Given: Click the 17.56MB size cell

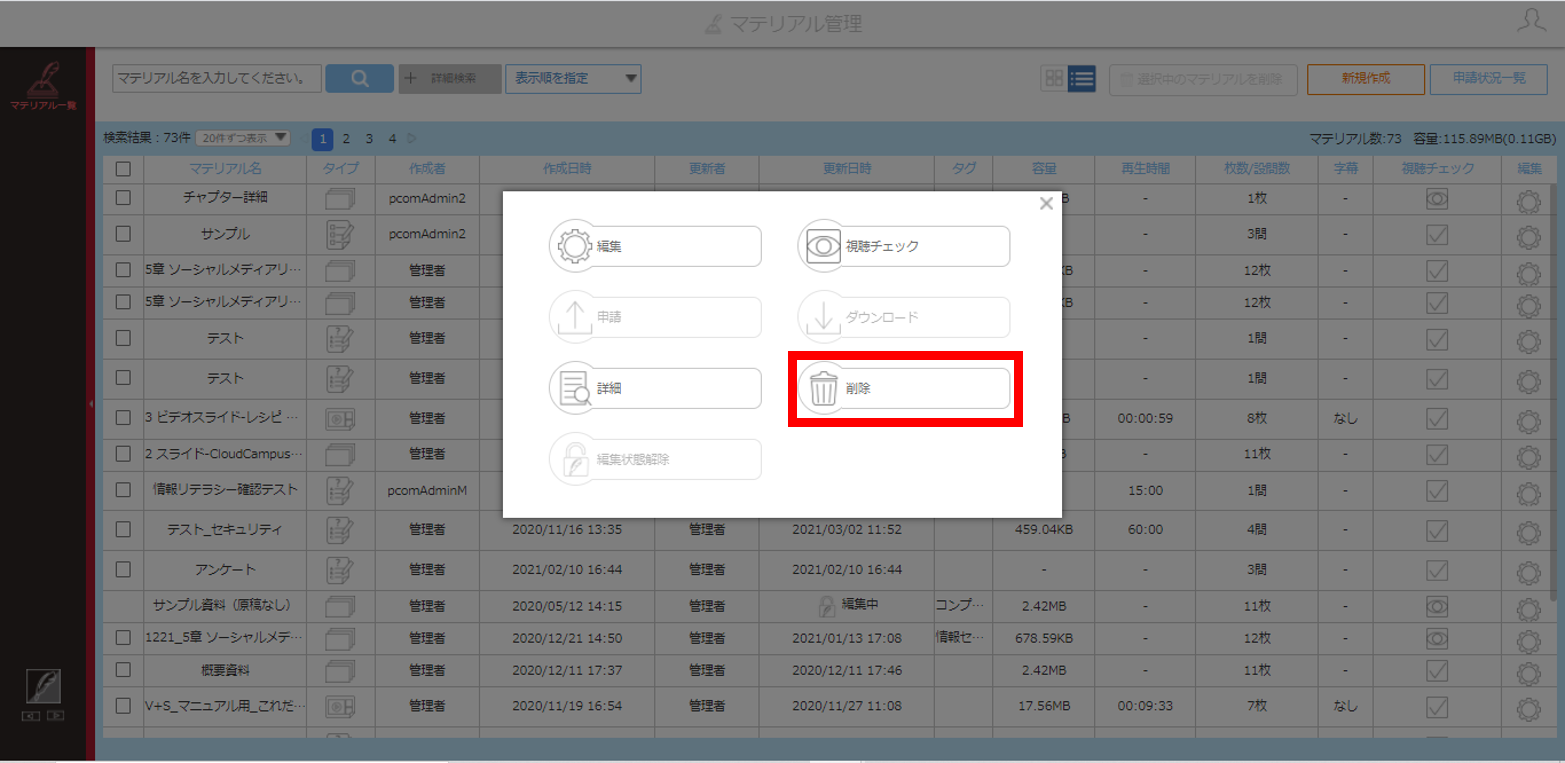Looking at the screenshot, I should click(1043, 706).
